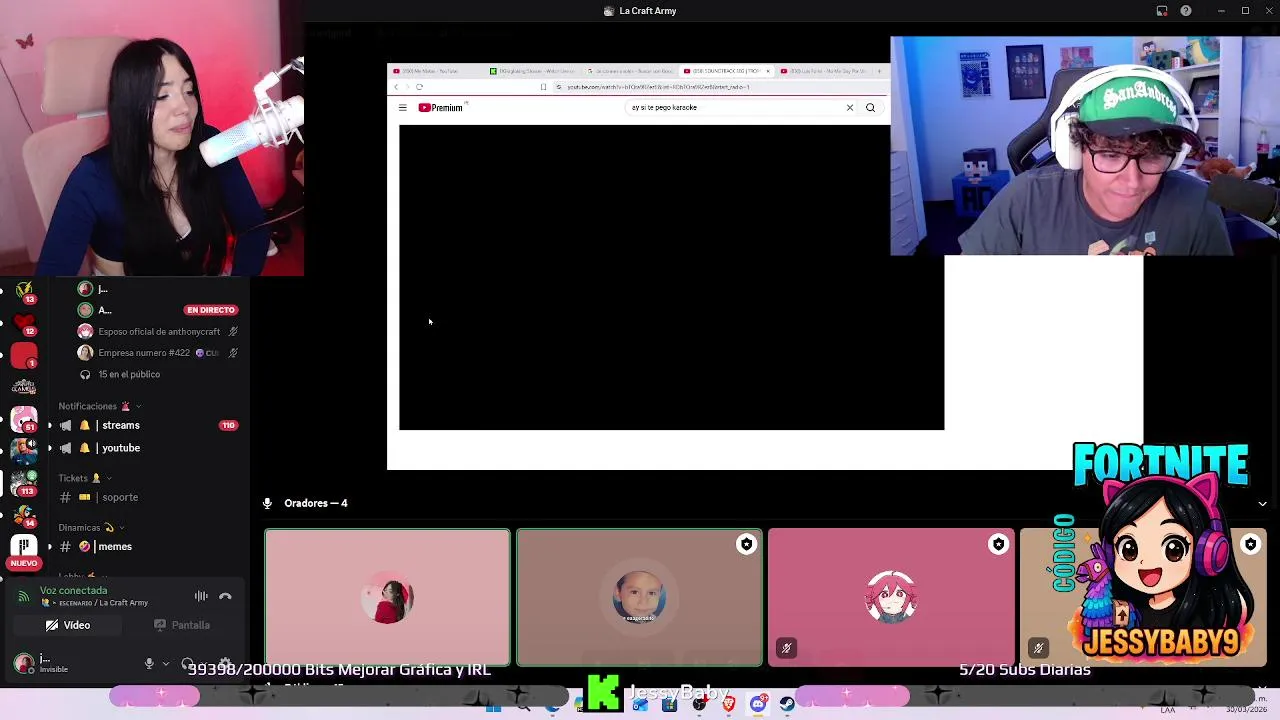
Task: Click the disconnect call icon
Action: coord(225,596)
